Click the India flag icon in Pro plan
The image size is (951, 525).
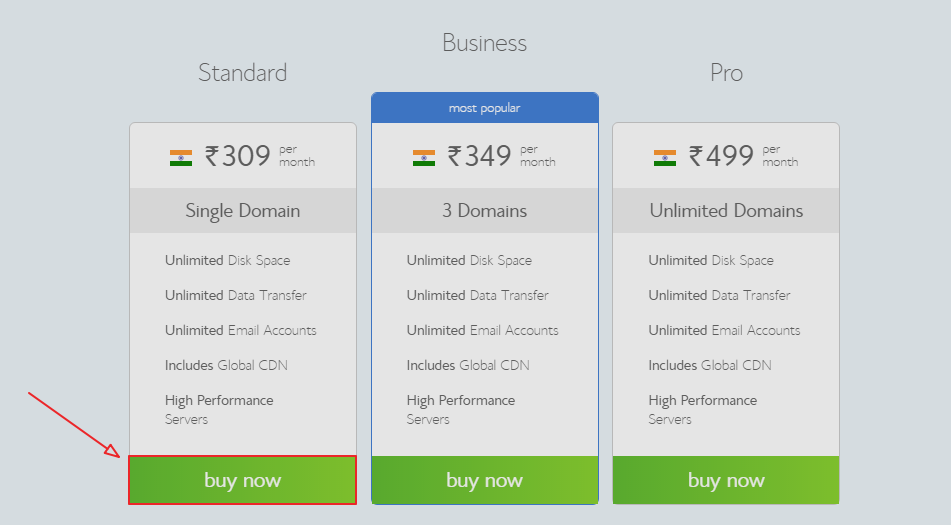pyautogui.click(x=665, y=158)
